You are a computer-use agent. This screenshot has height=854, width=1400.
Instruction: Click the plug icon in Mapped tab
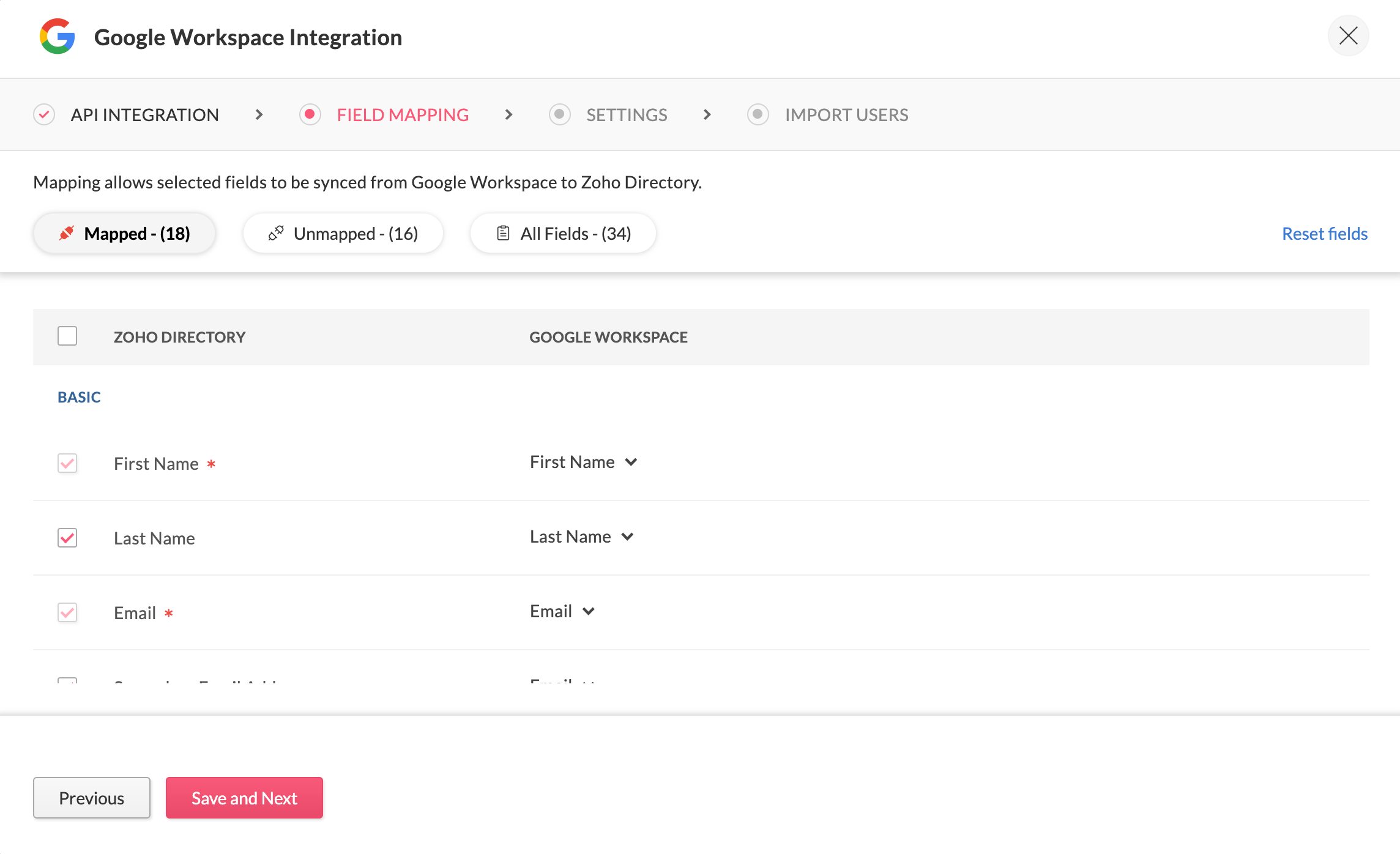tap(67, 233)
